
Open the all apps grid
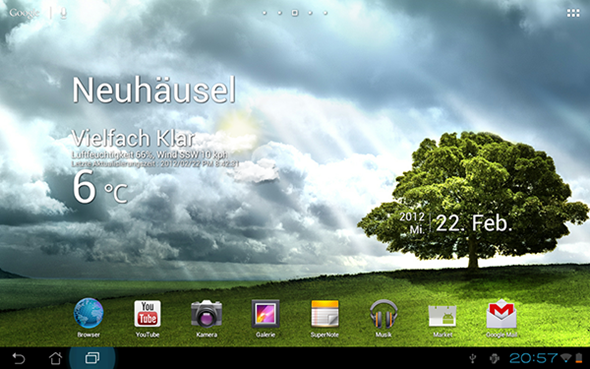pyautogui.click(x=573, y=13)
